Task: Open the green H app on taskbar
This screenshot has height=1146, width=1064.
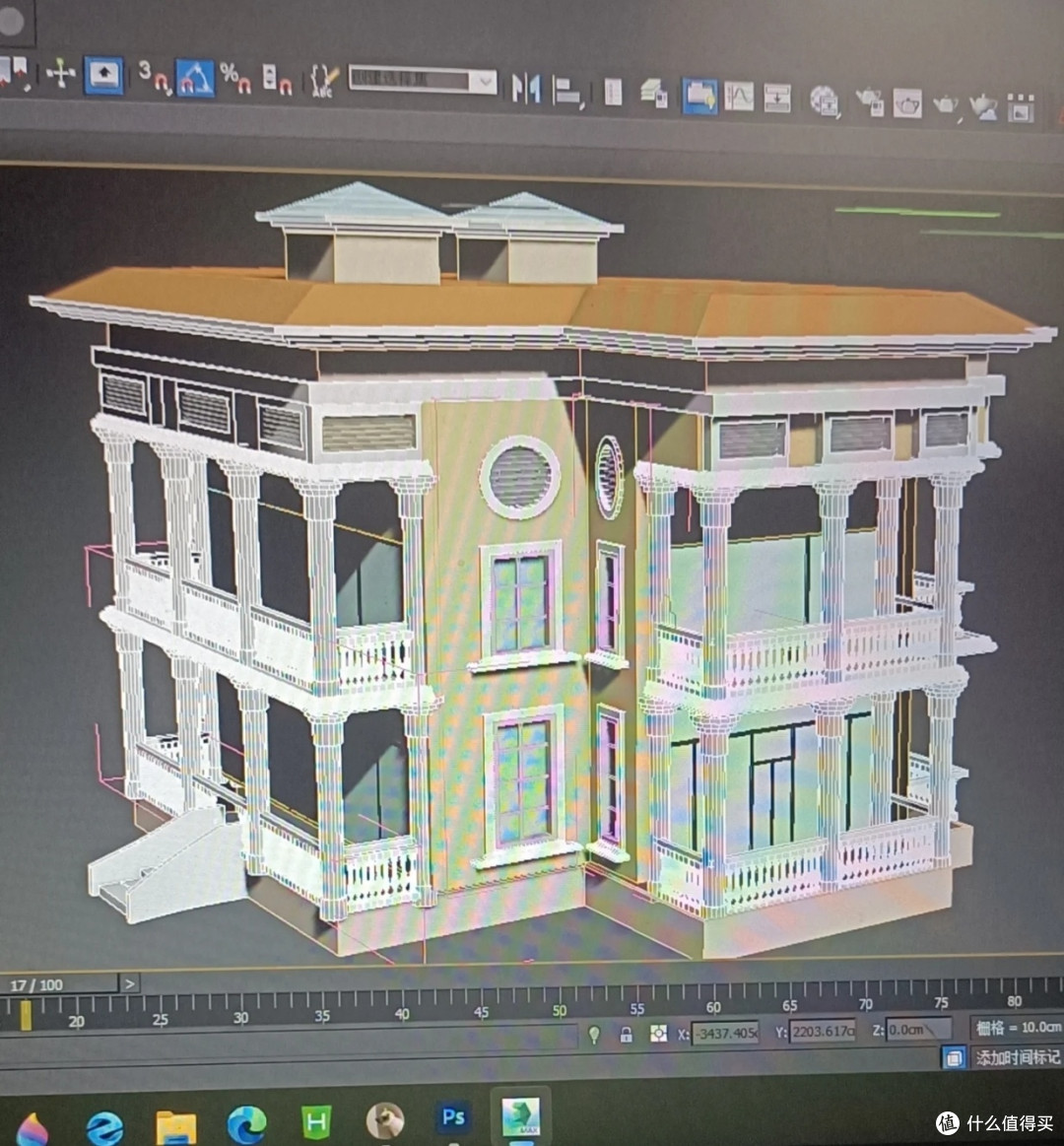Action: (316, 1122)
